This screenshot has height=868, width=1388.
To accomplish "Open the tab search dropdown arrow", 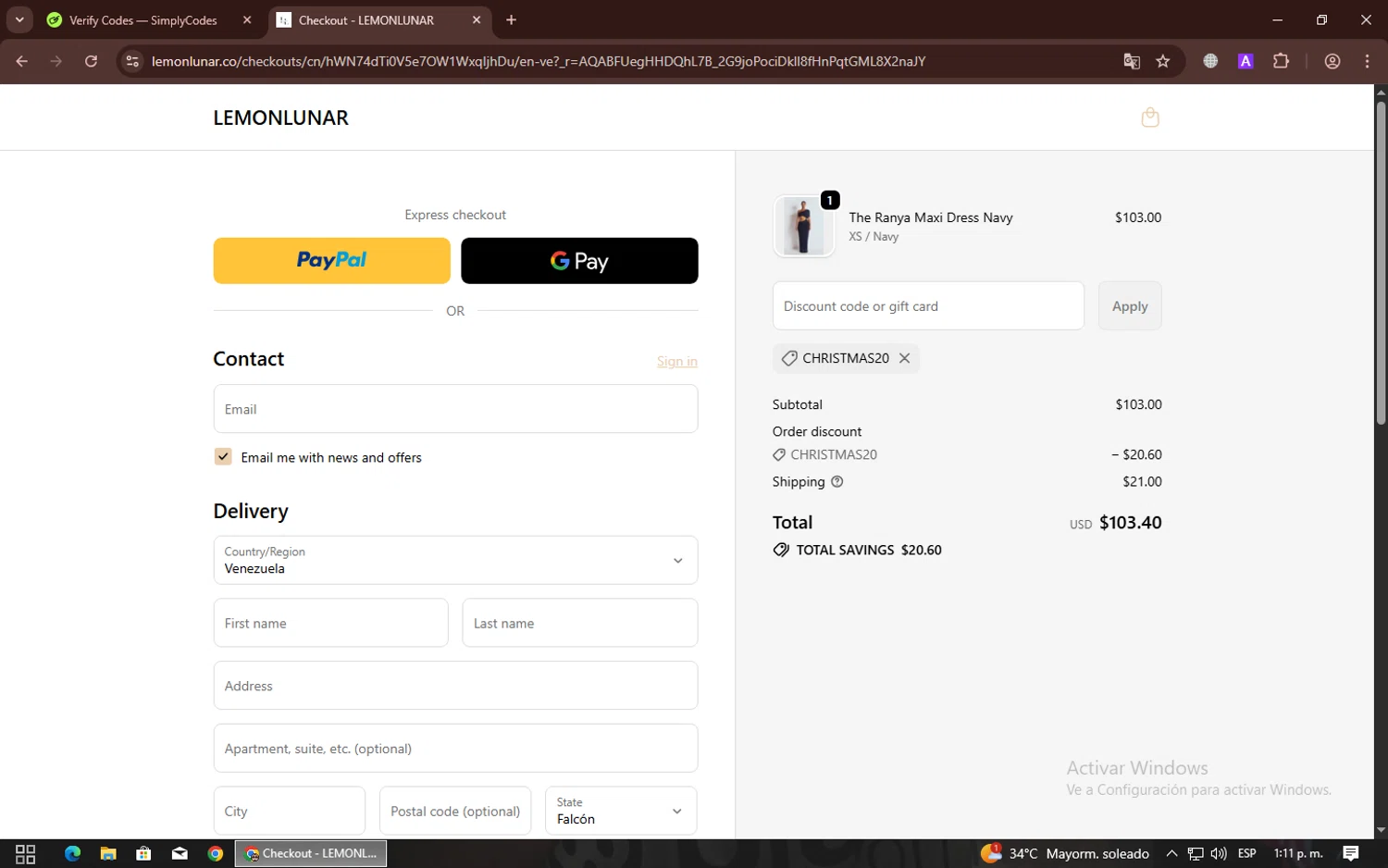I will (19, 19).
